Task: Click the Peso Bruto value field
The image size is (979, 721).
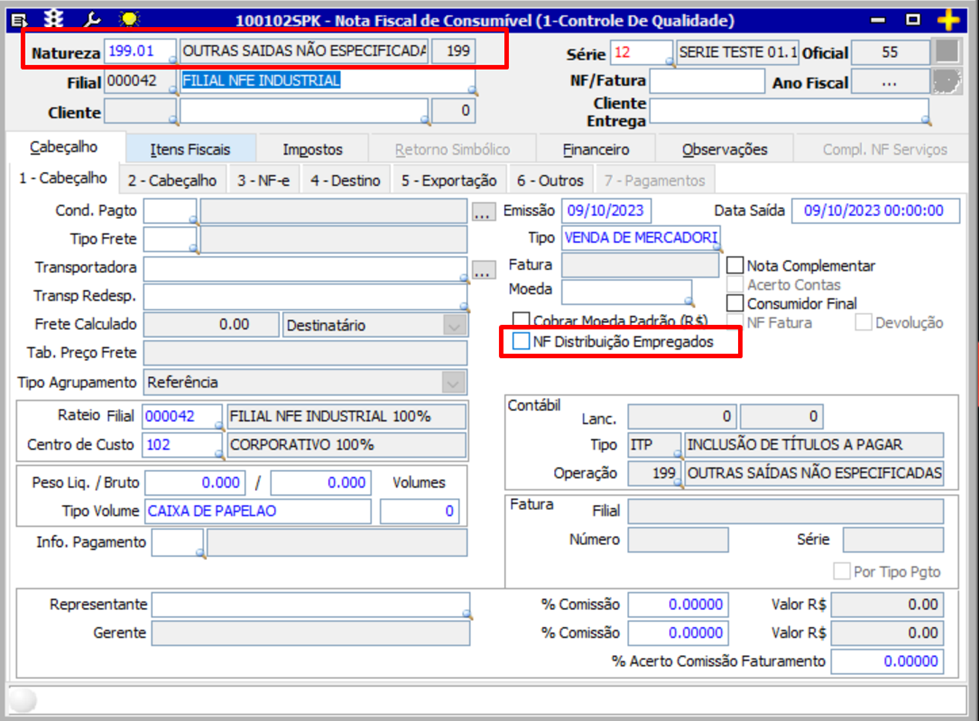Action: (321, 483)
